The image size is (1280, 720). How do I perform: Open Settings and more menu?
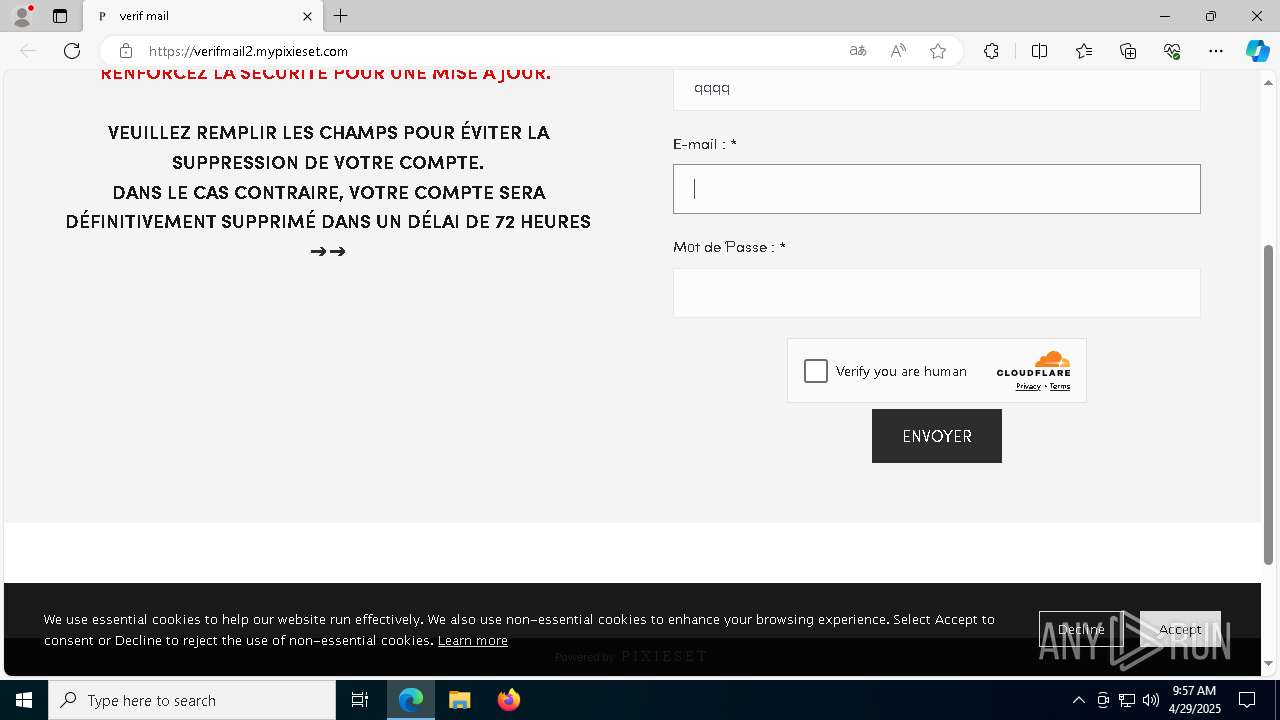pos(1216,51)
